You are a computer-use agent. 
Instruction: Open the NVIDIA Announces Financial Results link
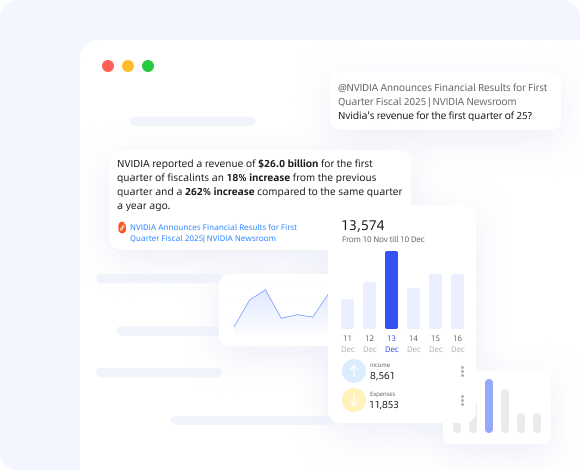(213, 233)
